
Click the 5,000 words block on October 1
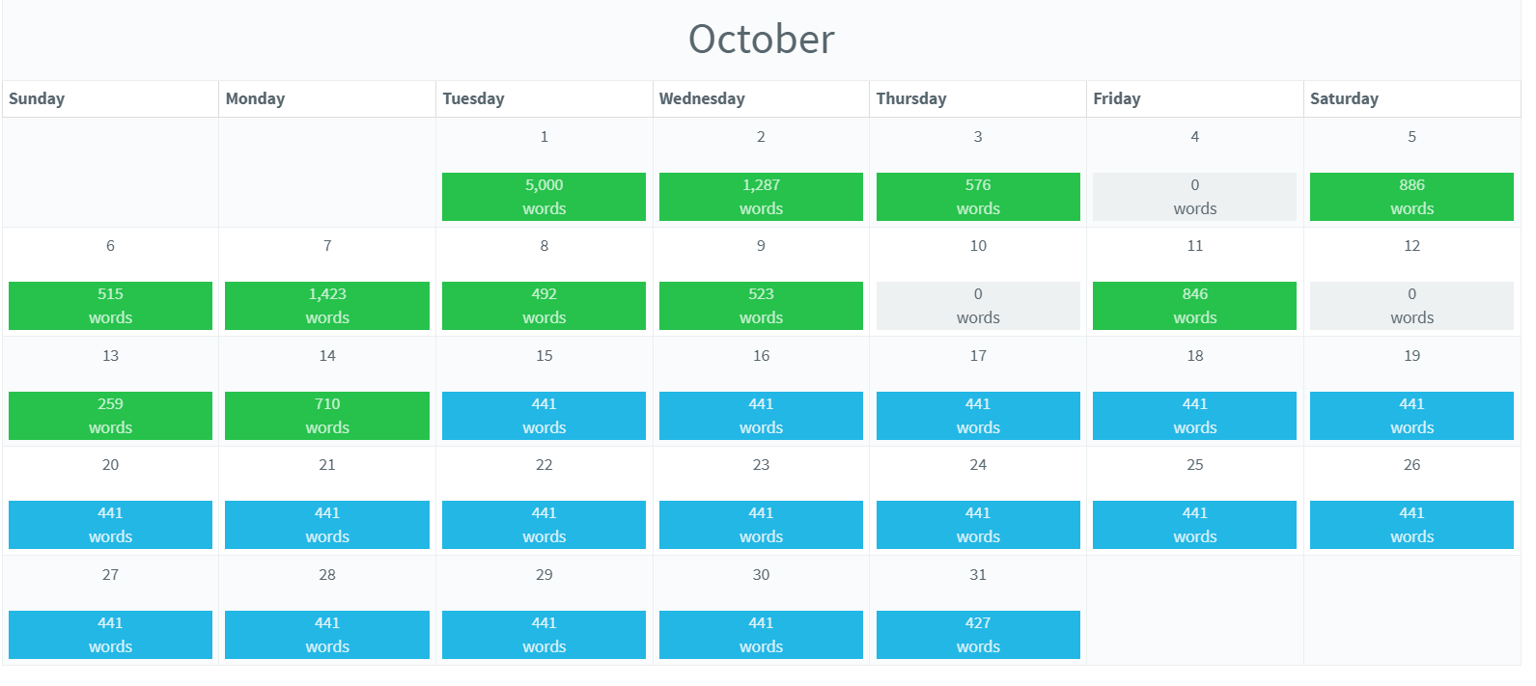click(x=544, y=197)
